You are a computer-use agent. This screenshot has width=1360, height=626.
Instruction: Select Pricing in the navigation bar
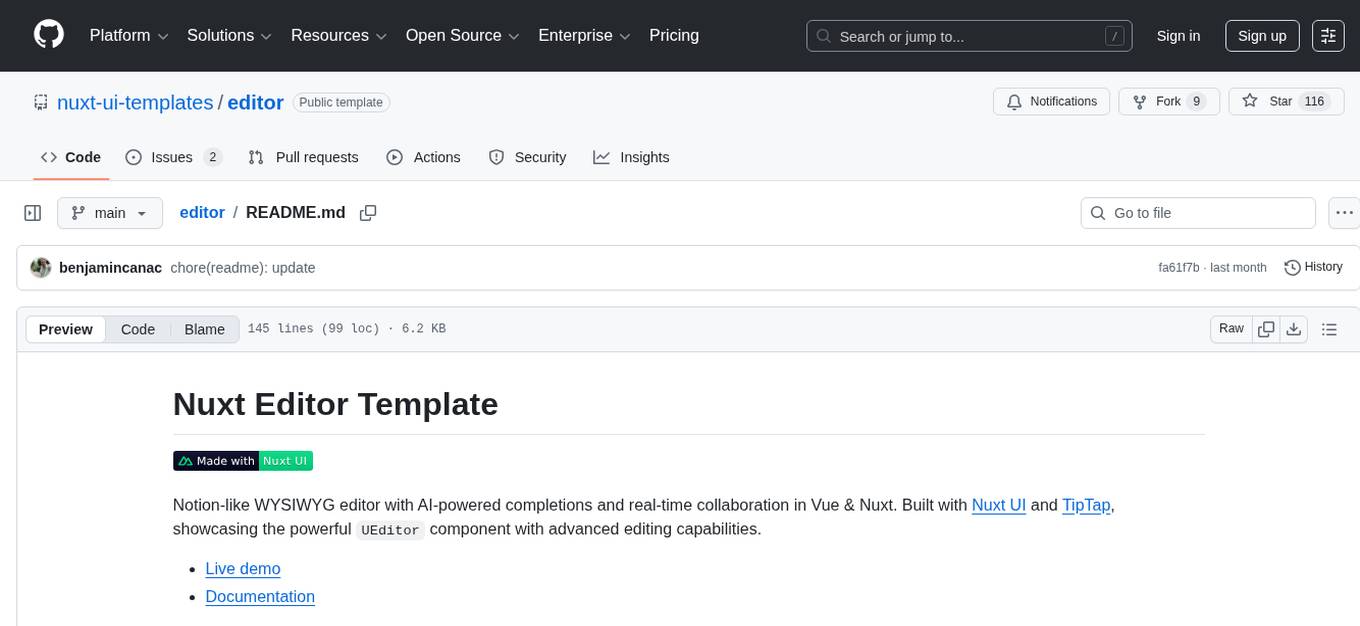pos(674,35)
